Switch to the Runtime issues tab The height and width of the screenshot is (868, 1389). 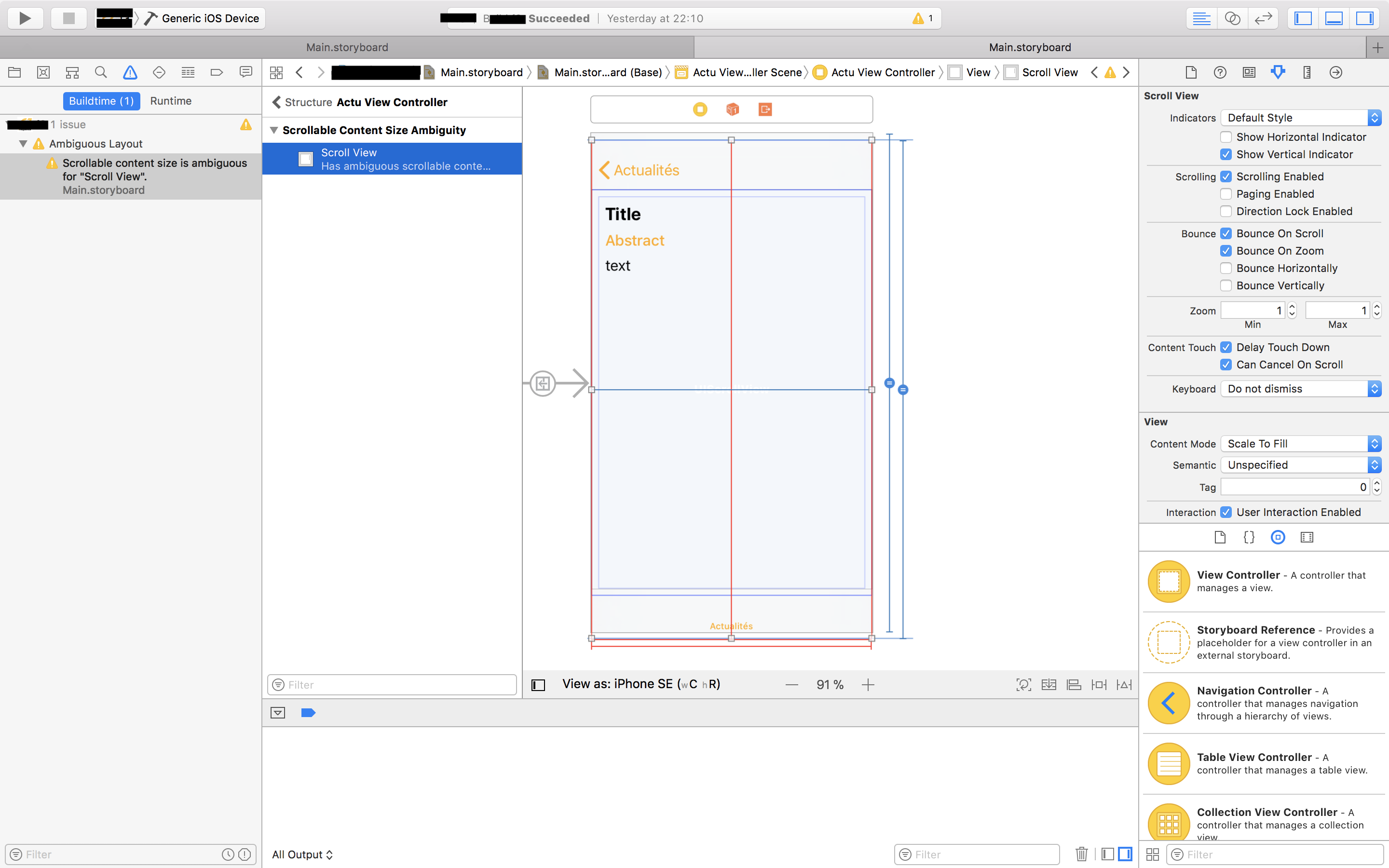pyautogui.click(x=171, y=101)
